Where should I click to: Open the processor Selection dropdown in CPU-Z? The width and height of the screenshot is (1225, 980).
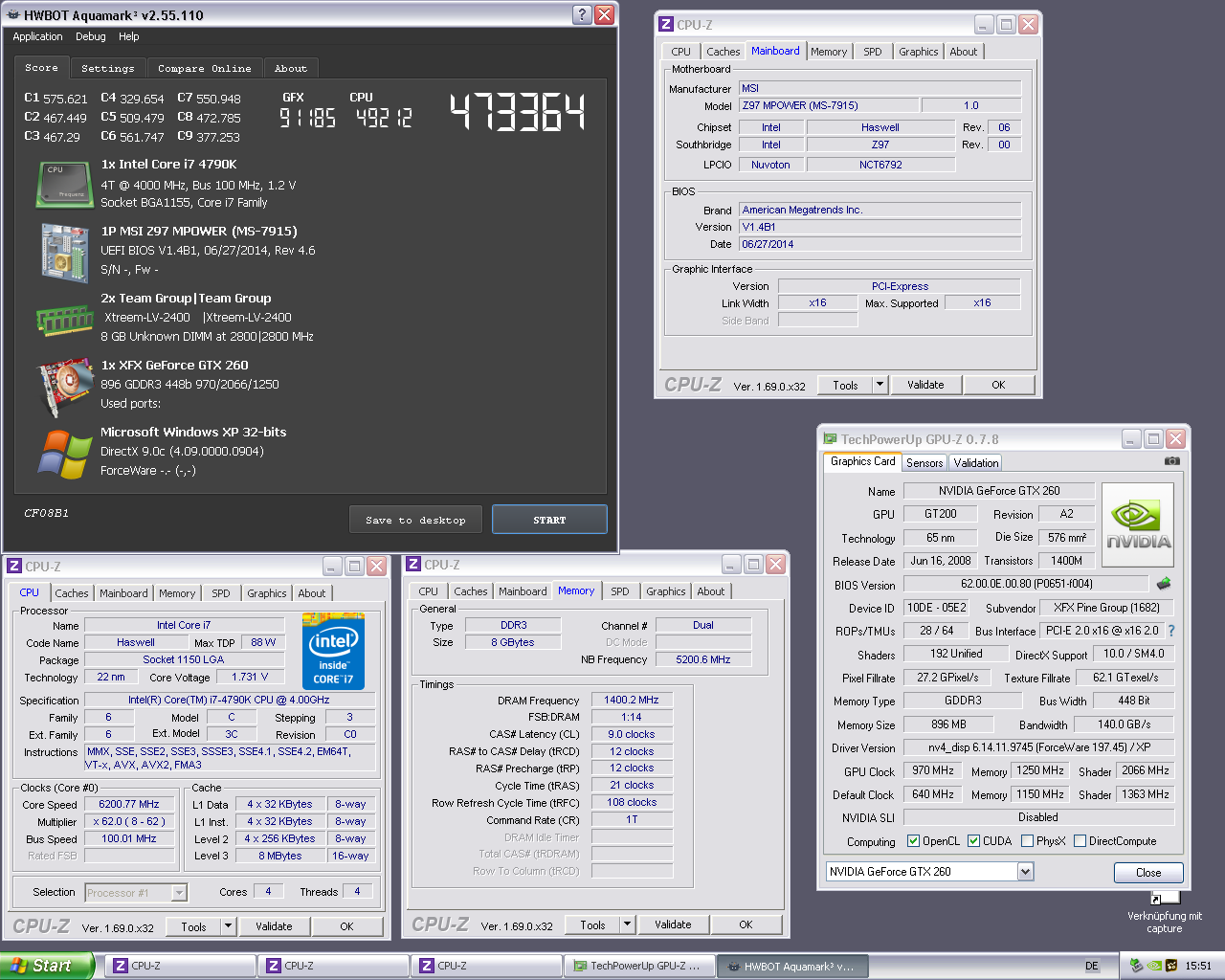pos(179,893)
